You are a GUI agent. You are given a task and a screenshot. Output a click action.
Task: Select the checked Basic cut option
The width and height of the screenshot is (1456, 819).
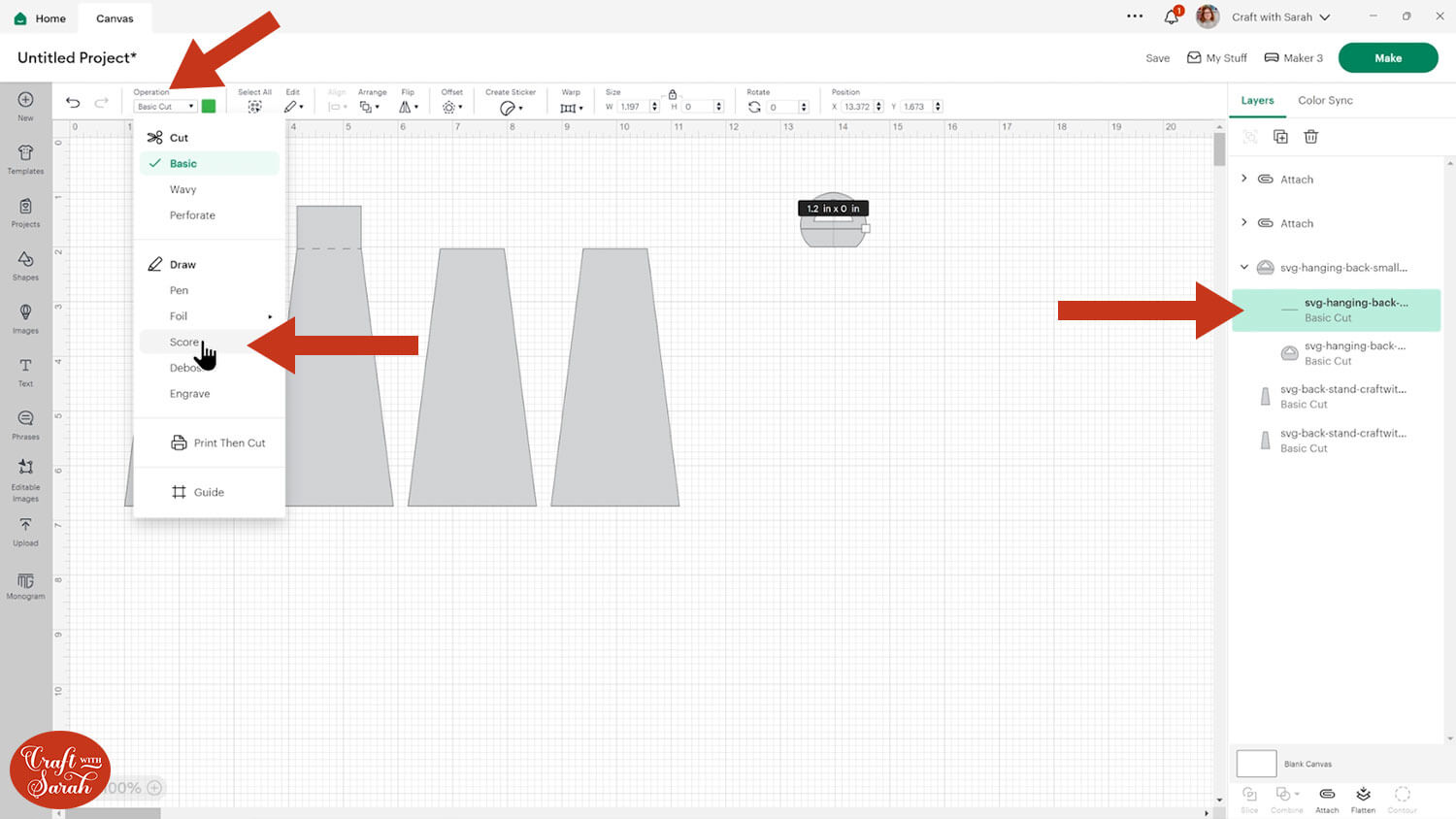pyautogui.click(x=182, y=163)
